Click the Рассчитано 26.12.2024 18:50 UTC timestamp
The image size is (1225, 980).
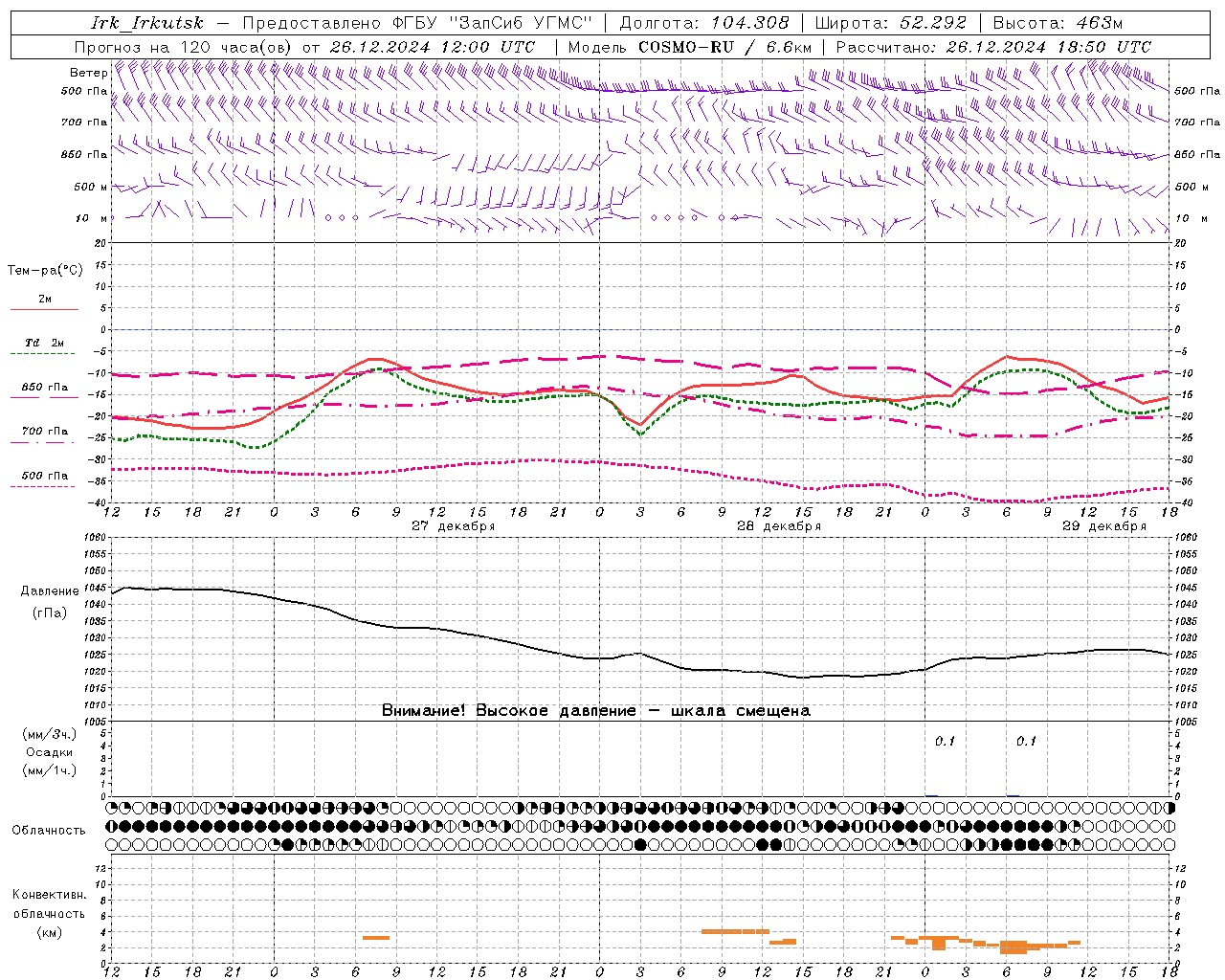(x=993, y=47)
